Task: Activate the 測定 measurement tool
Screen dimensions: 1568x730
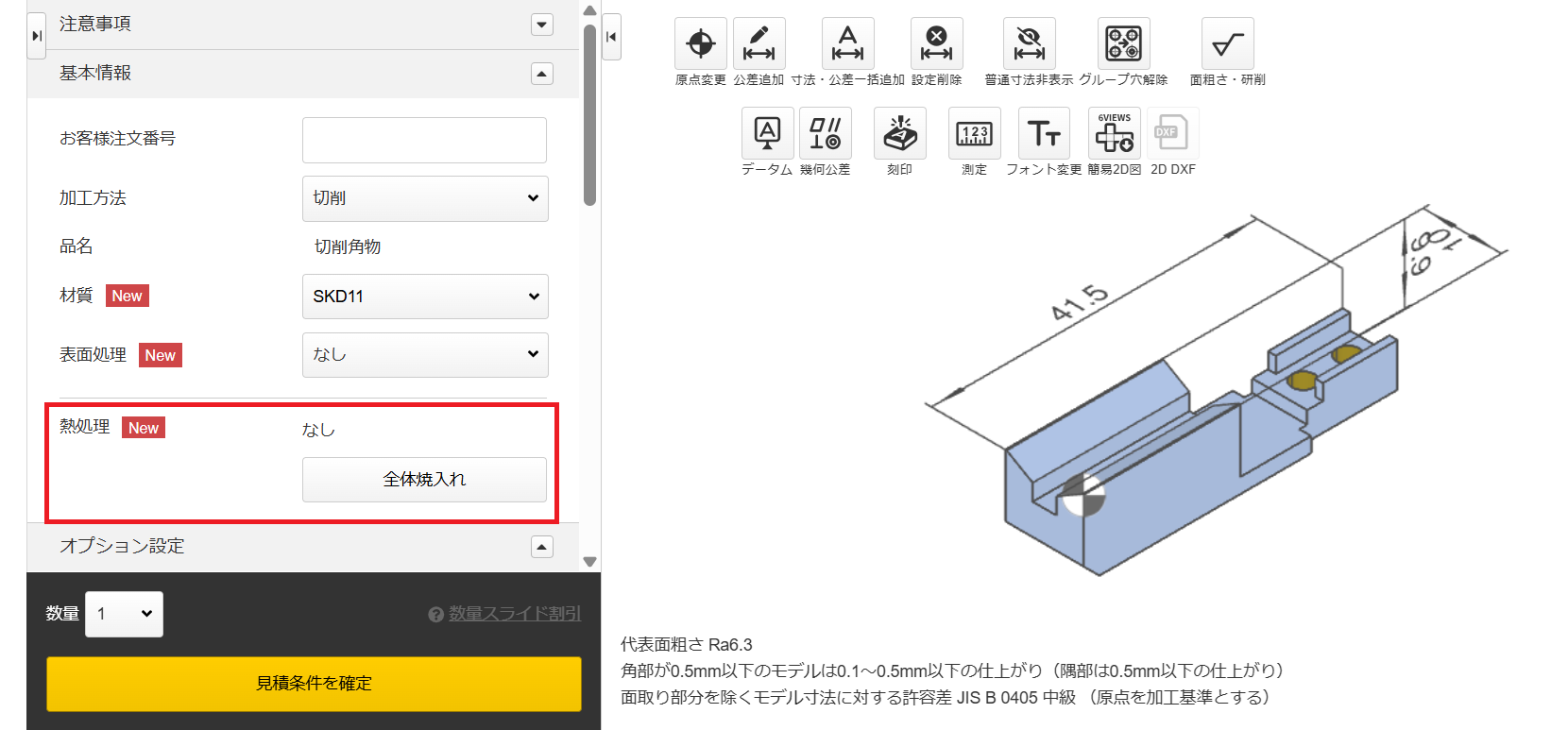Action: tap(974, 133)
